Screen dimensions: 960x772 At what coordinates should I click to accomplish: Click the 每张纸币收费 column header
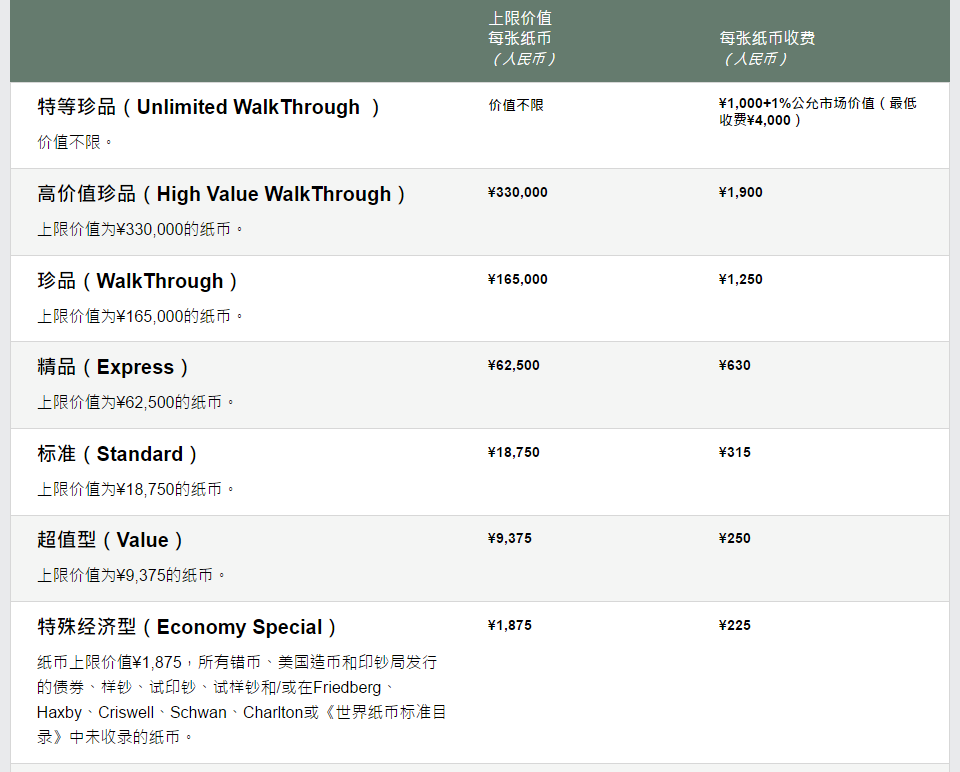pyautogui.click(x=767, y=38)
